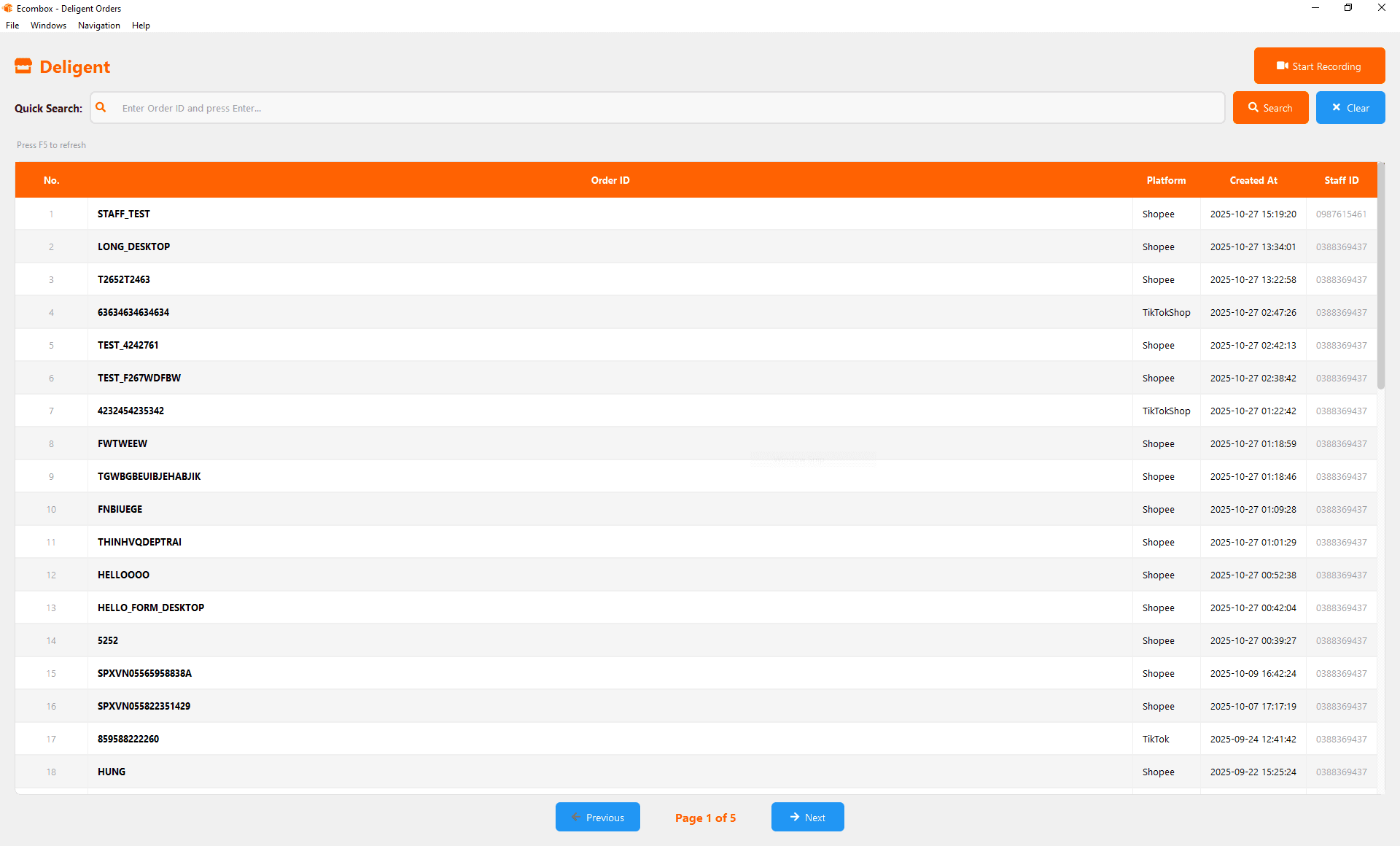This screenshot has width=1400, height=846.
Task: Go to the Next page
Action: (x=807, y=817)
